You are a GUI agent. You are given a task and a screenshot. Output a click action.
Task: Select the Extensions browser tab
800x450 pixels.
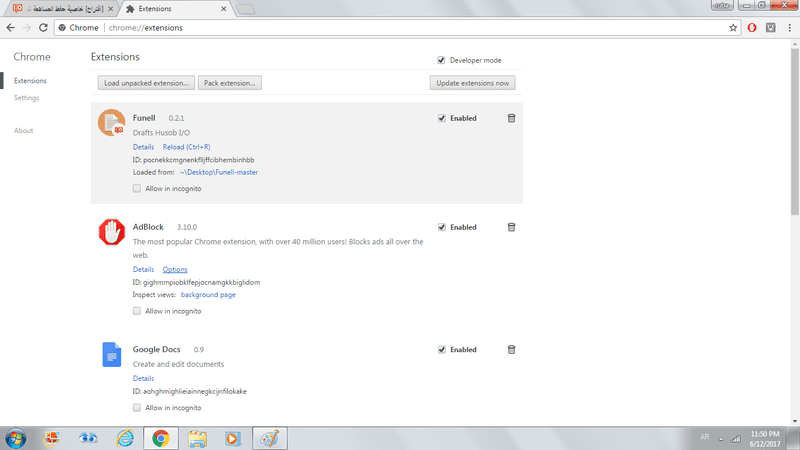click(176, 9)
